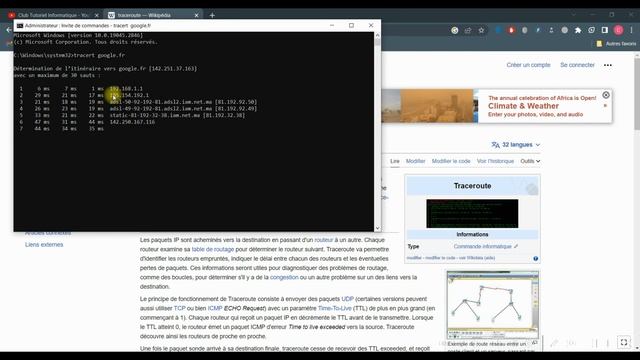Open the Outils dropdown menu

[530, 161]
